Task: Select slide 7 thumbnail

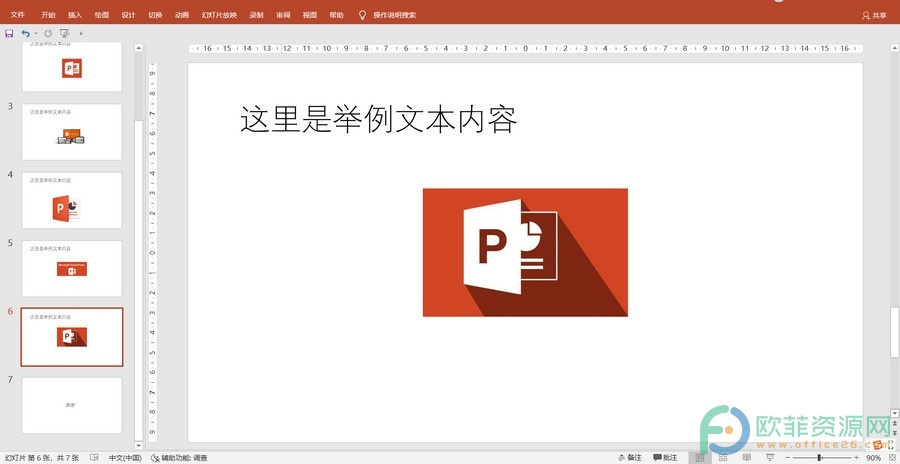Action: [72, 405]
